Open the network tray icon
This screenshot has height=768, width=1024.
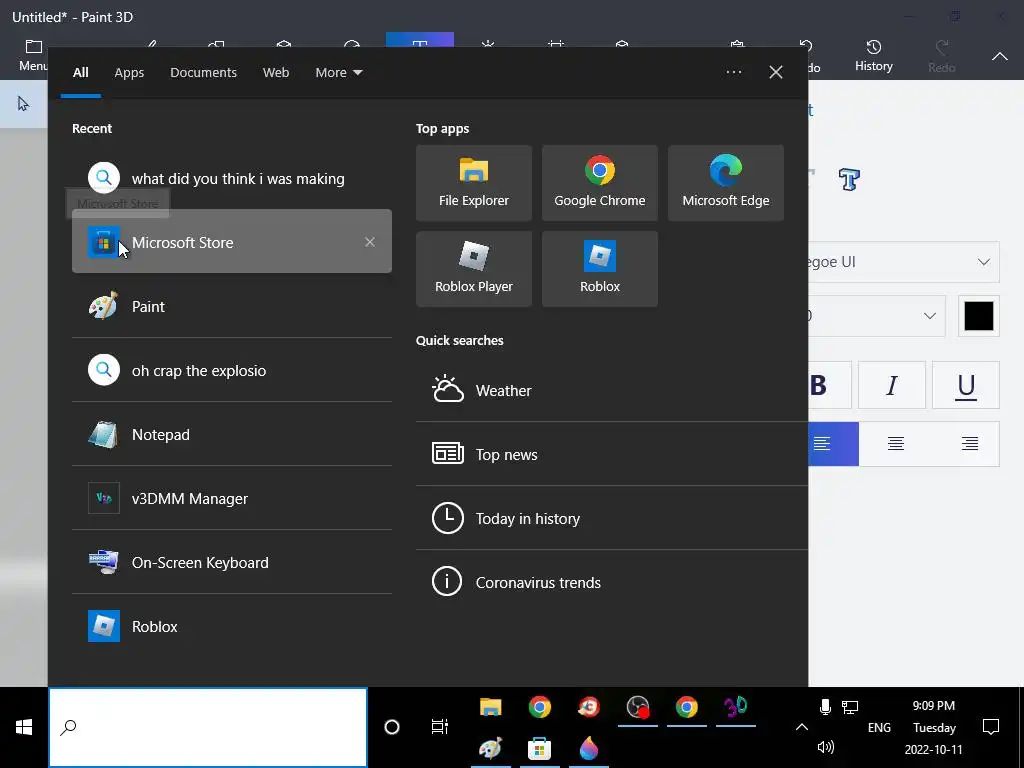850,707
